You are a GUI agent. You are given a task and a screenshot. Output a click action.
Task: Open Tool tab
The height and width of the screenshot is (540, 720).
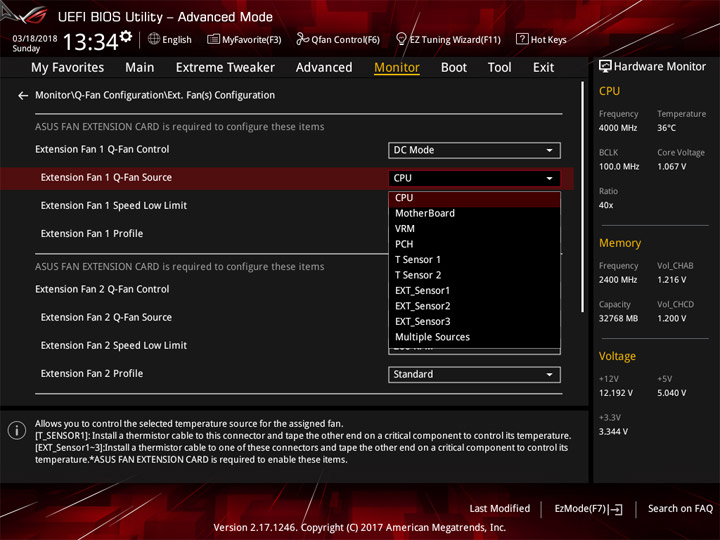(499, 68)
